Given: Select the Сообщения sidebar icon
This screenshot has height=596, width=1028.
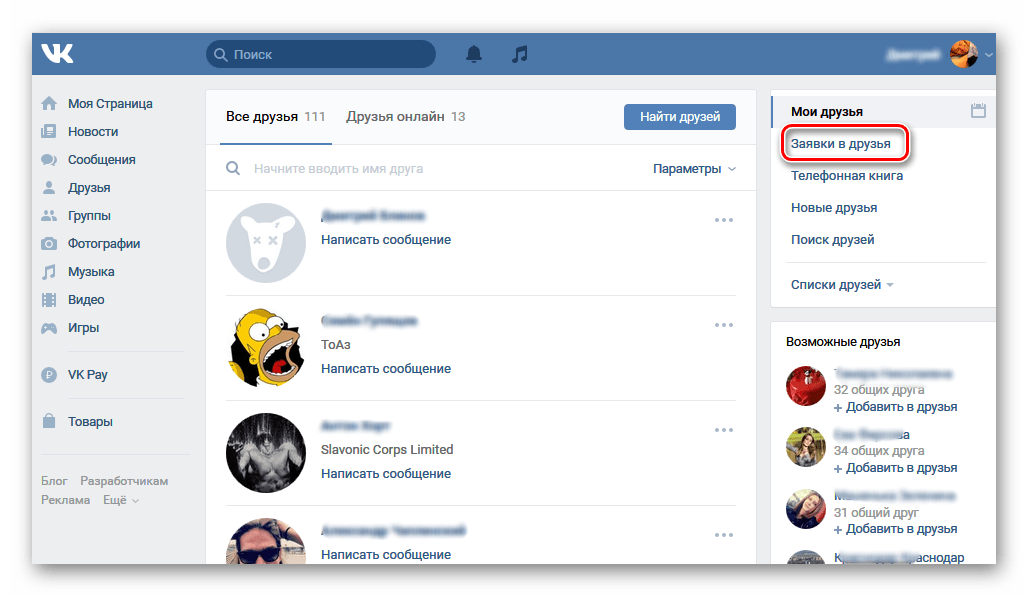Looking at the screenshot, I should [49, 159].
